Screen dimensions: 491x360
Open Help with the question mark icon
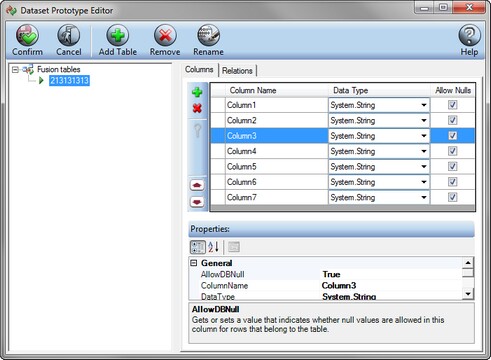tap(469, 35)
